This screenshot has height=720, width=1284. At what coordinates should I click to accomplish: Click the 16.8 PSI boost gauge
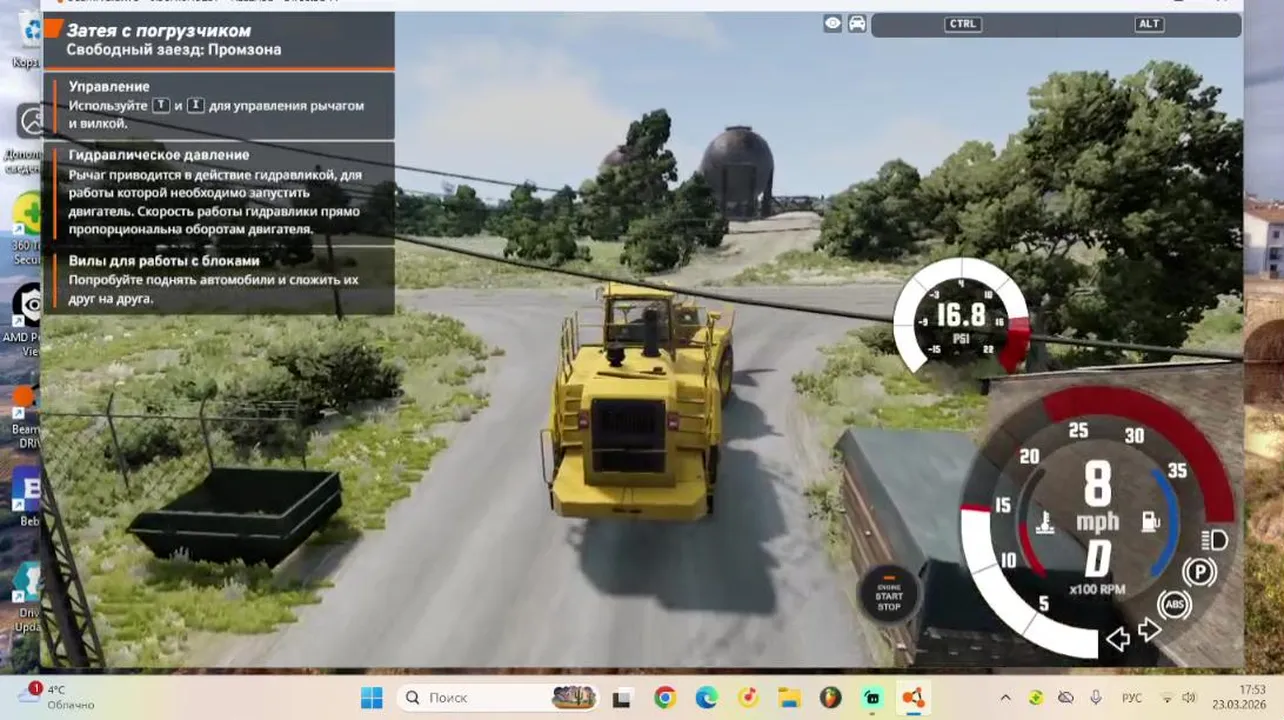point(961,316)
